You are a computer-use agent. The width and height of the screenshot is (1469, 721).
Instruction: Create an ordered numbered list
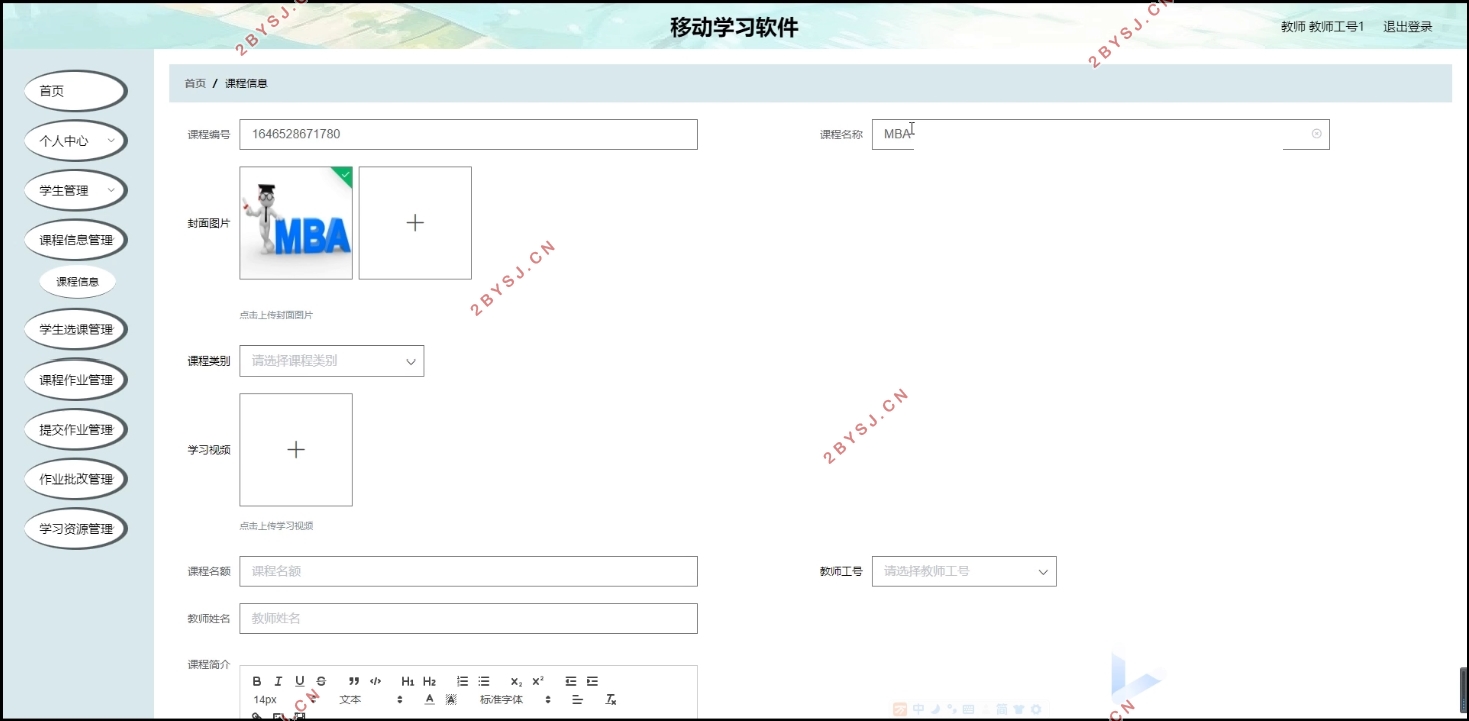pos(462,681)
